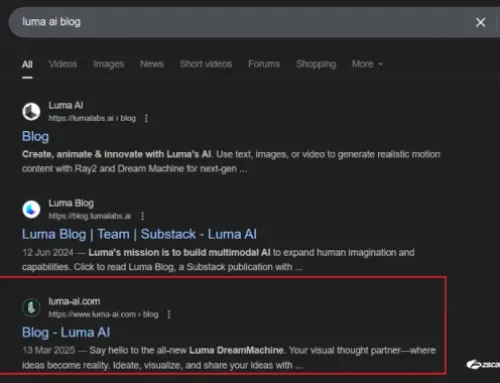Screen dimensions: 500x383
Task: Switch to the Images tab
Action: [x=108, y=64]
